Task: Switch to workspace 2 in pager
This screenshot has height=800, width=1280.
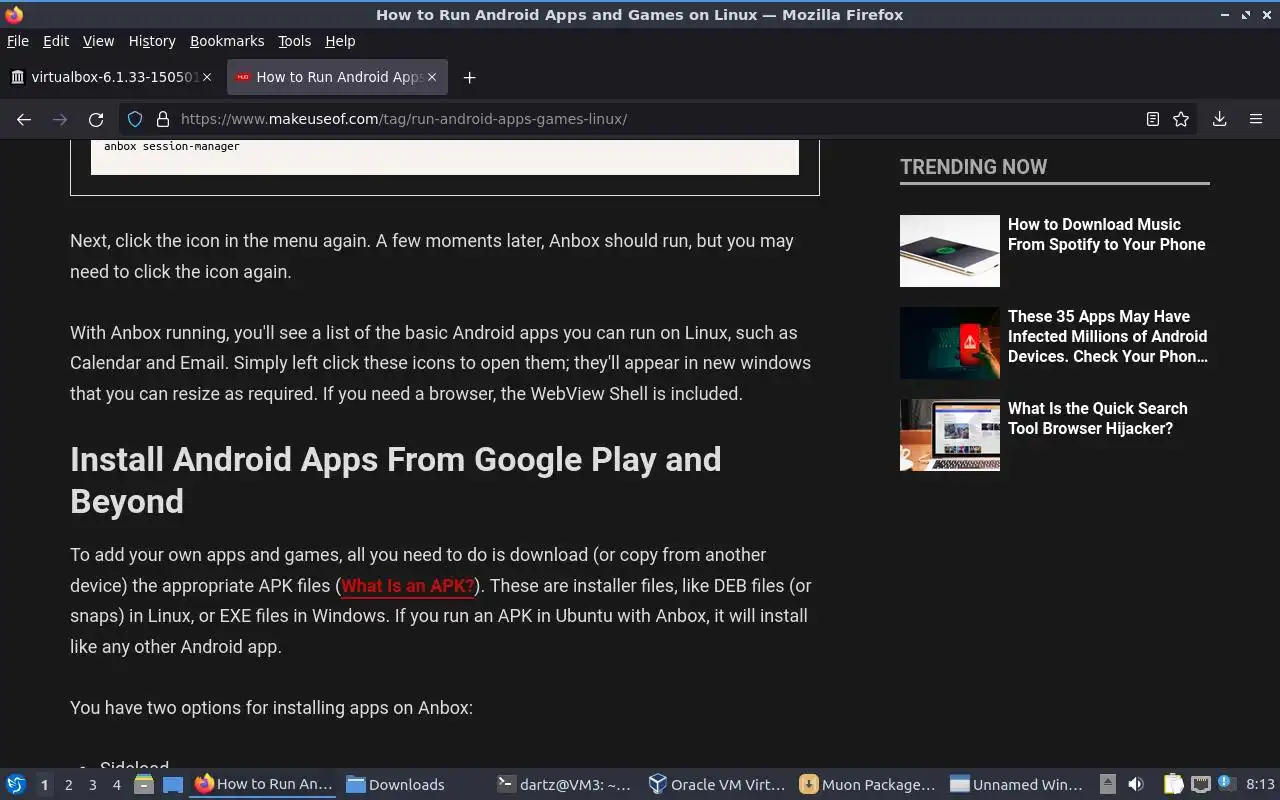Action: [x=68, y=785]
